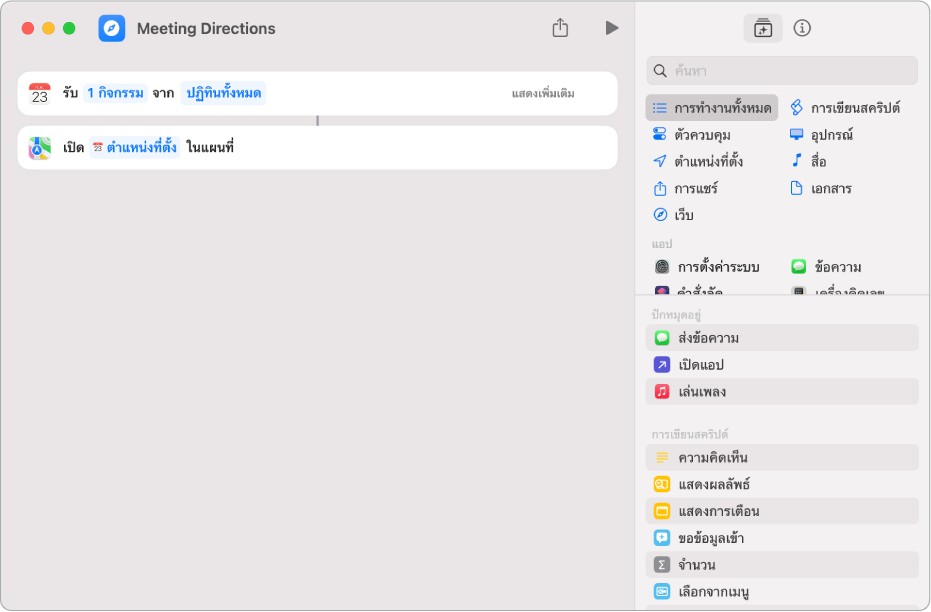Run the Meeting Directions shortcut

point(611,28)
